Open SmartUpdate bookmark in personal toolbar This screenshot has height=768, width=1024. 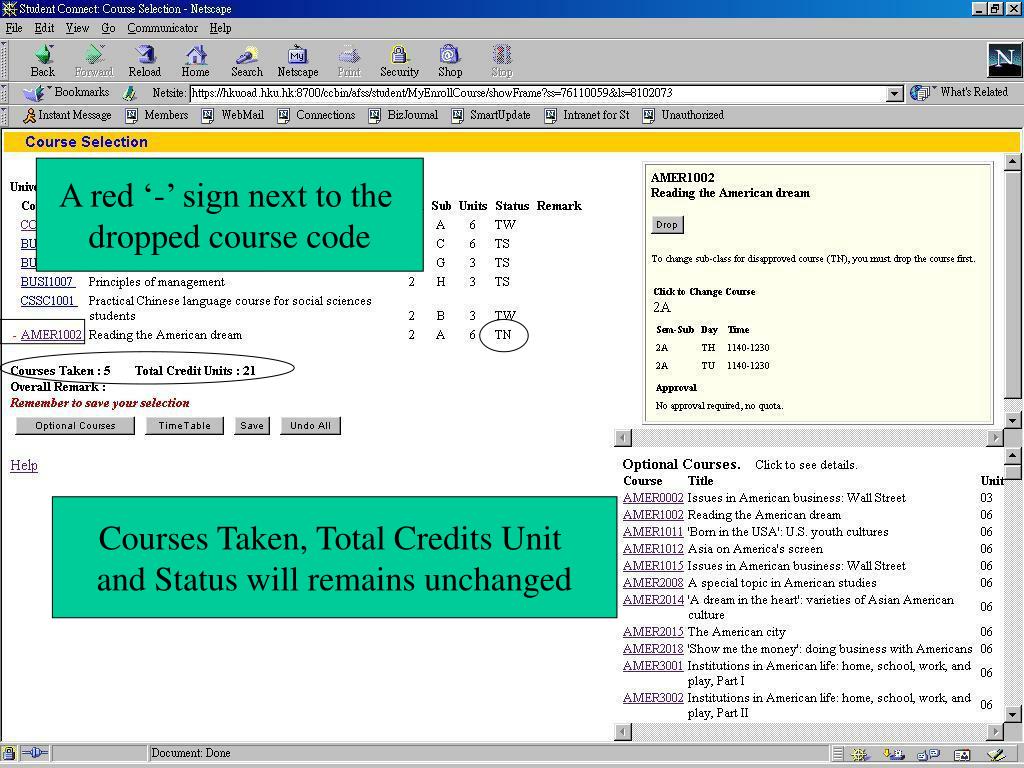490,115
